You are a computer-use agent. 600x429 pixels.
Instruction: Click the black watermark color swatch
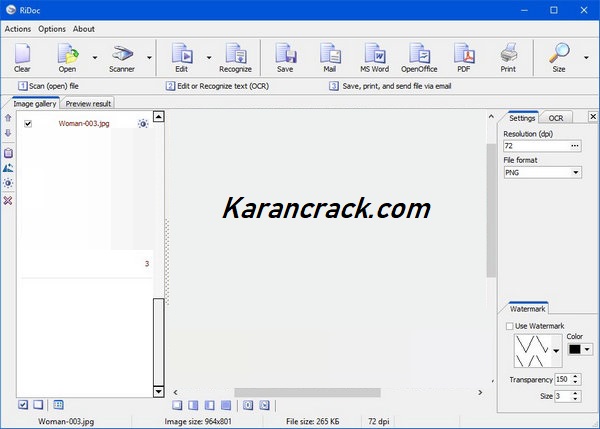[x=575, y=349]
